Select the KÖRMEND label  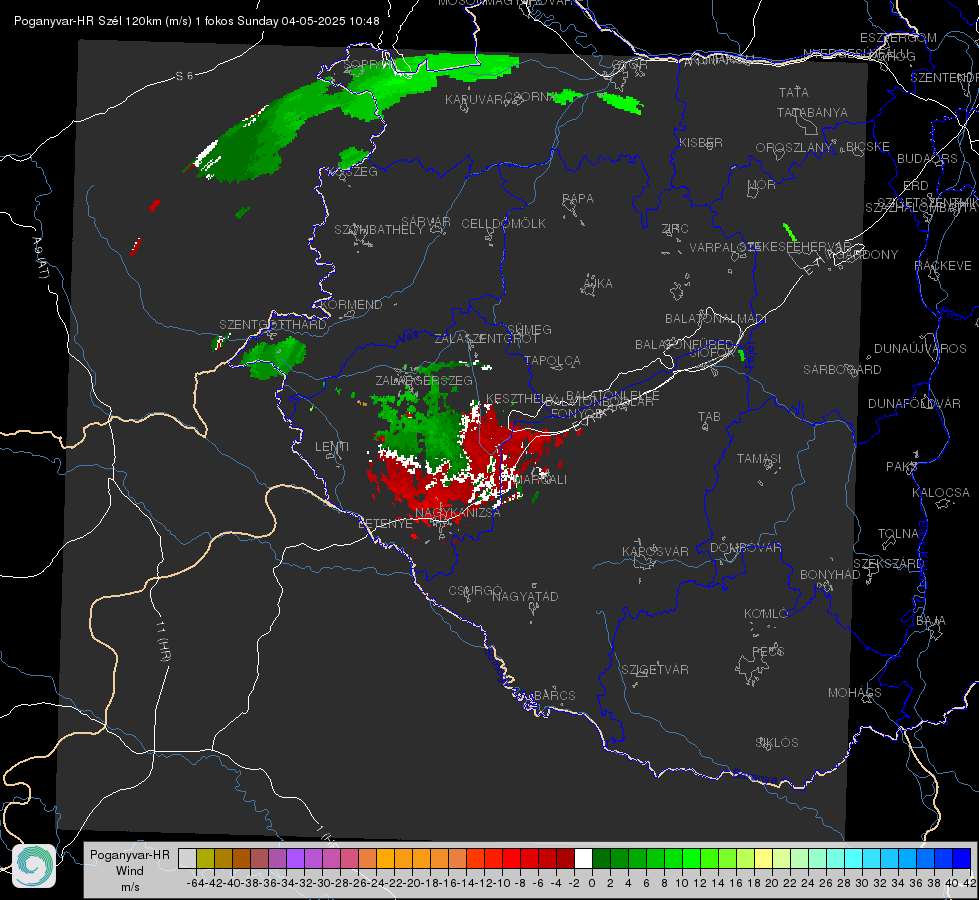(351, 305)
